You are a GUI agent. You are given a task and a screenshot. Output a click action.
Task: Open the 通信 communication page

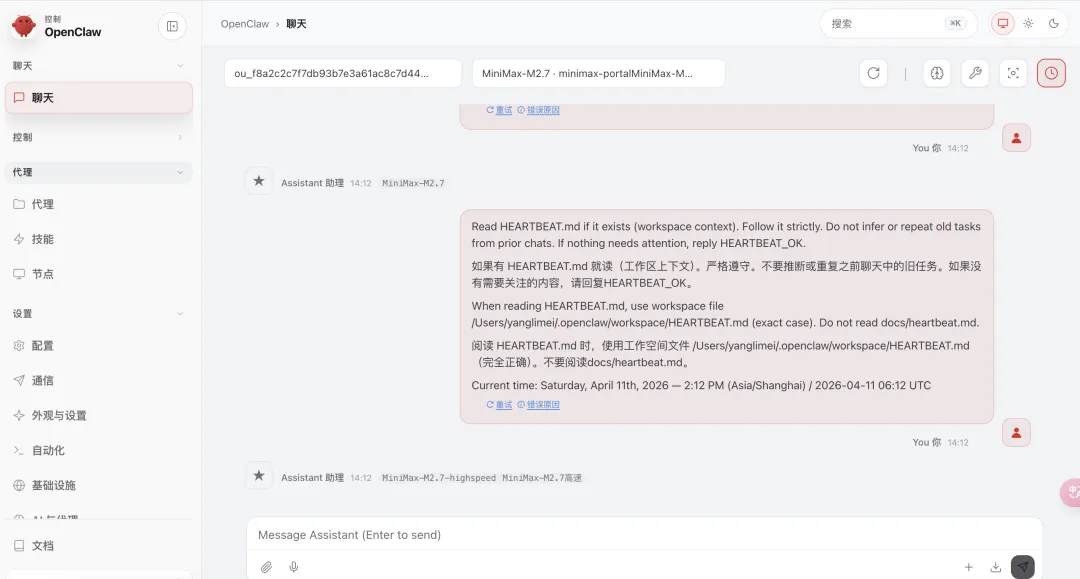tap(98, 381)
